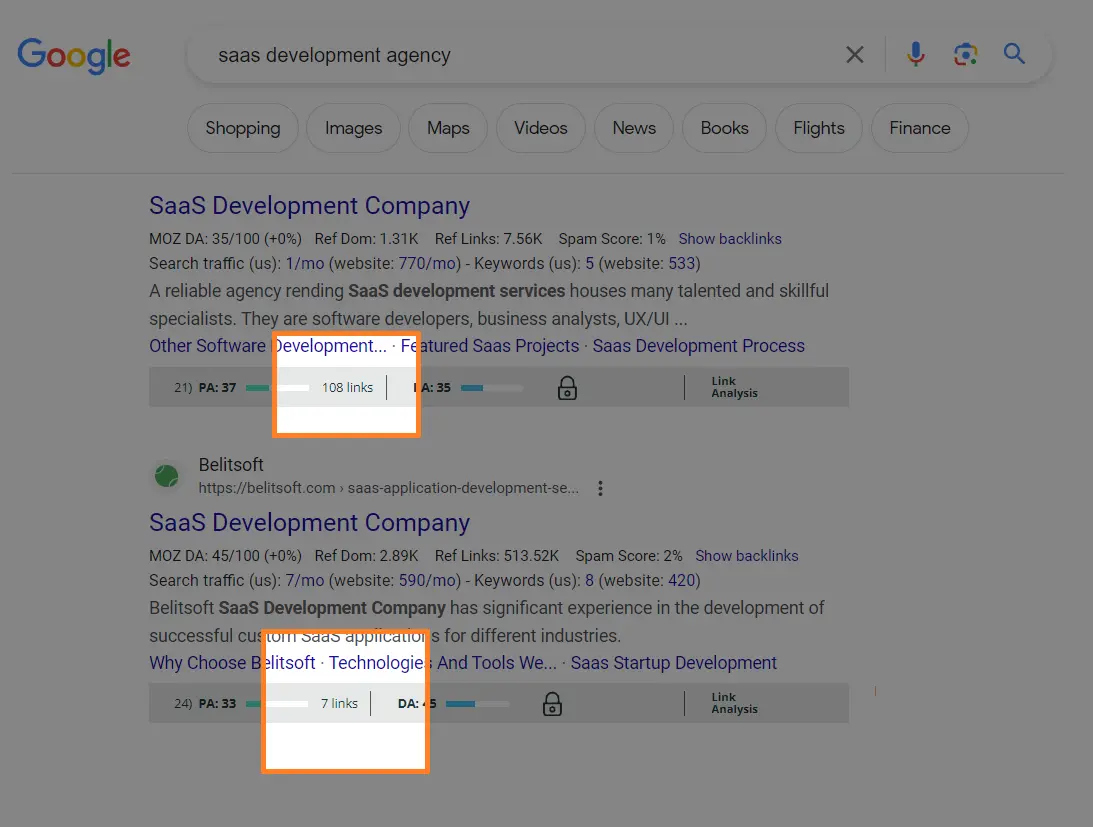1093x827 pixels.
Task: Open the Other Software Development... sitelink
Action: (268, 346)
